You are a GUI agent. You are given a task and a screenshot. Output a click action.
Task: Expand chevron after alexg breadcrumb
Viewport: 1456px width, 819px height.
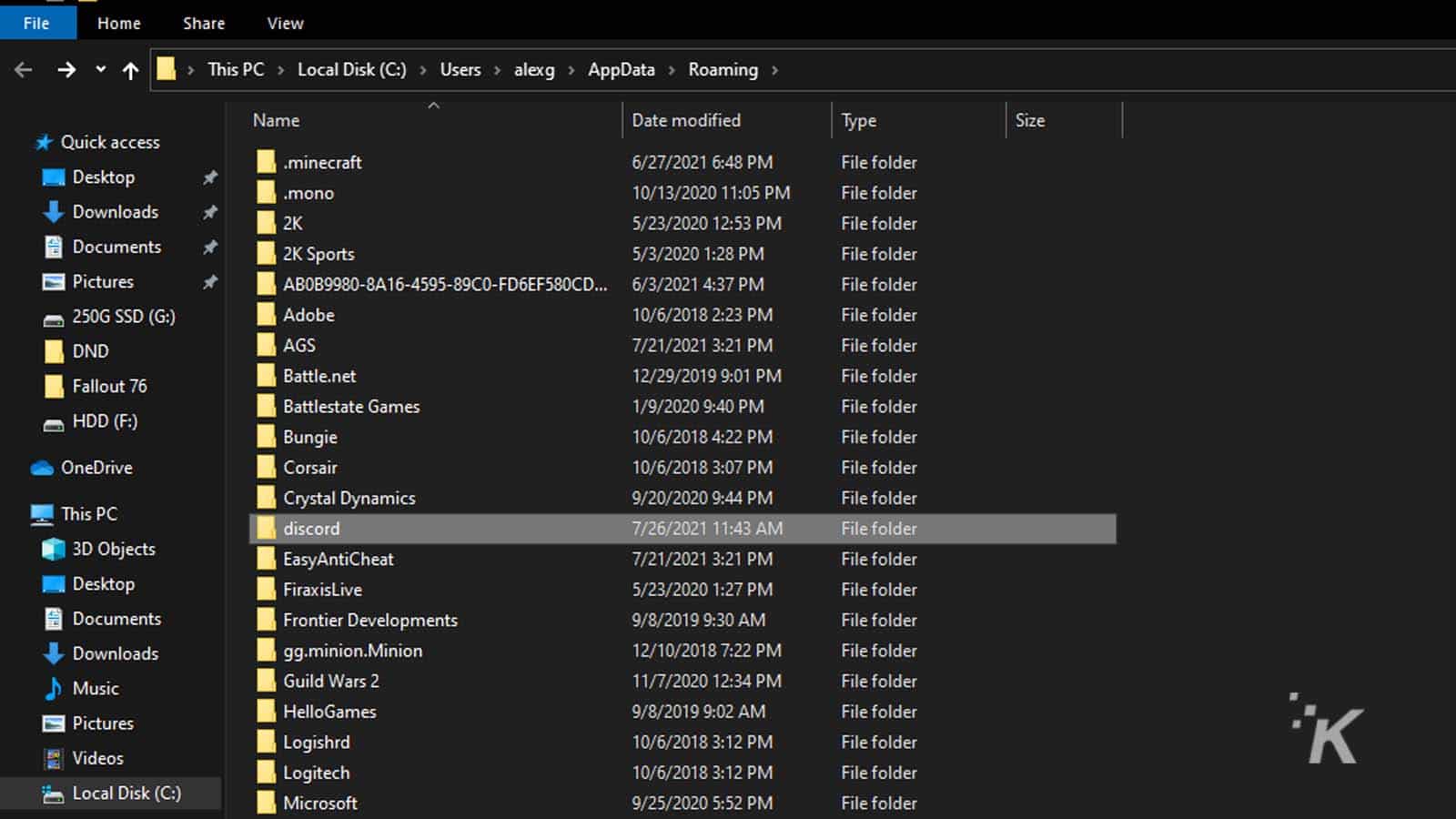pos(571,70)
